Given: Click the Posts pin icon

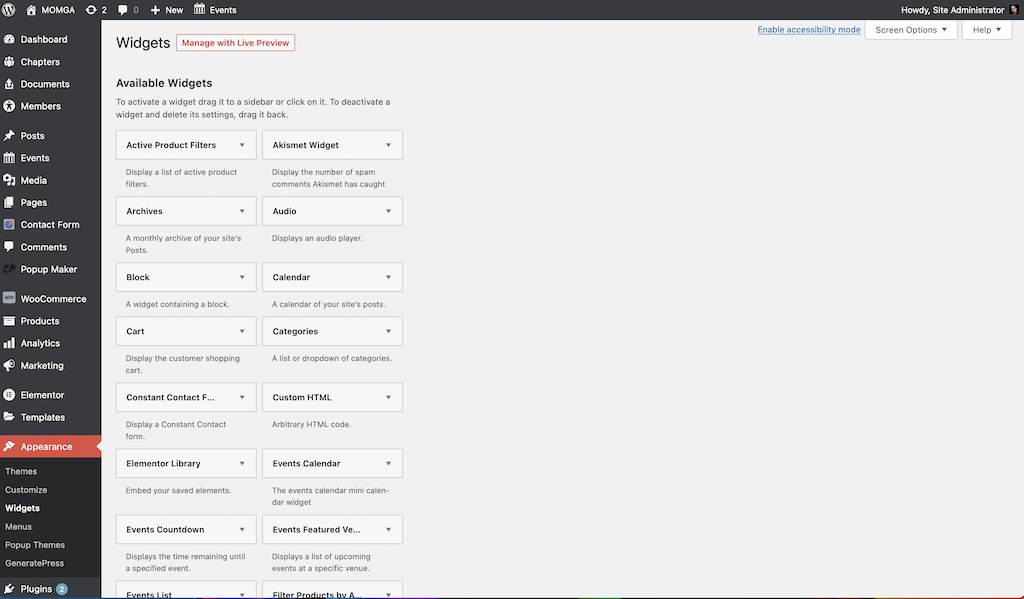Looking at the screenshot, I should tap(9, 135).
